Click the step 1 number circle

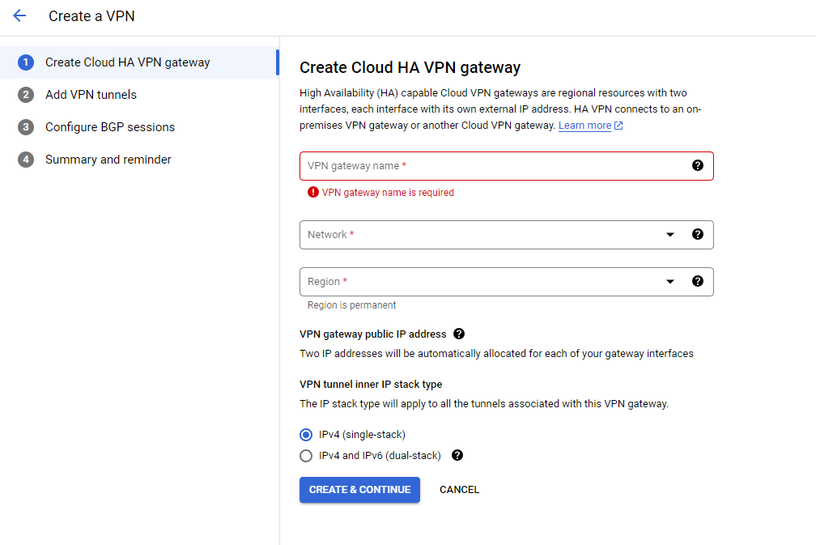pyautogui.click(x=26, y=63)
